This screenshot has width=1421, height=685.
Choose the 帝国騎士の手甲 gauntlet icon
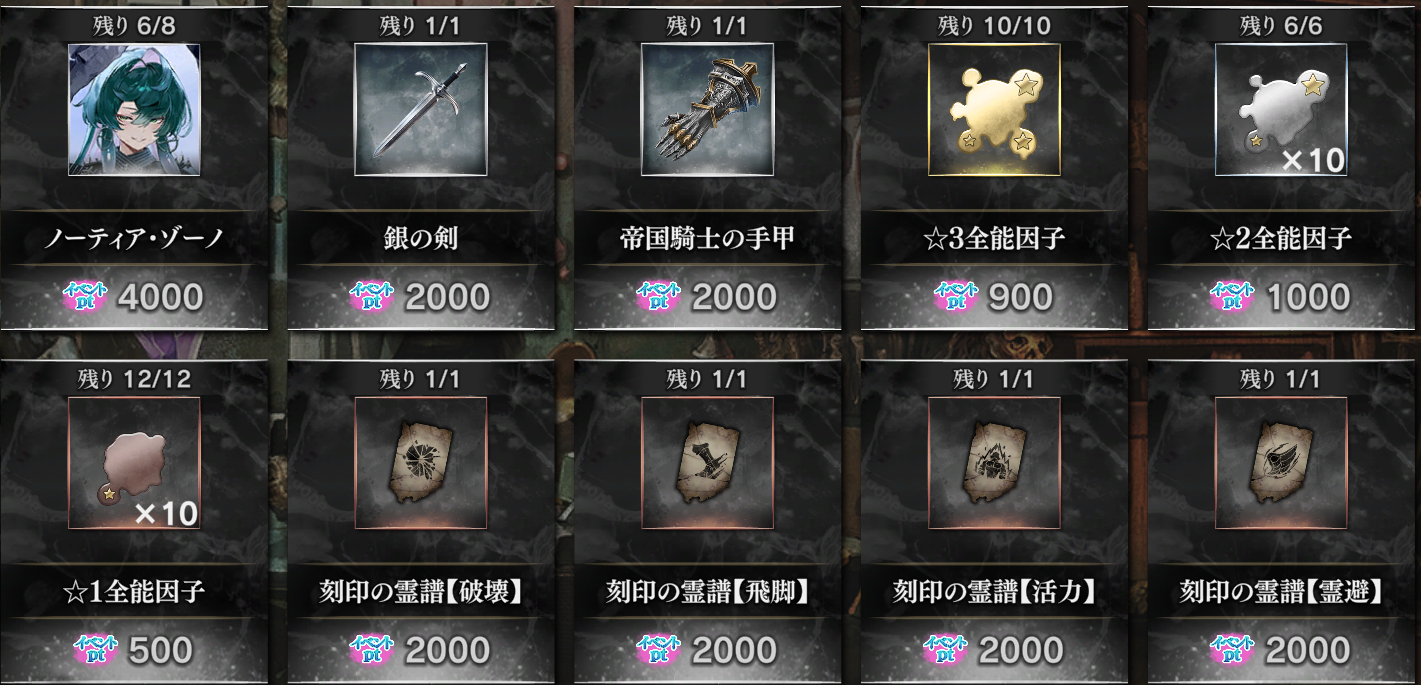click(707, 110)
